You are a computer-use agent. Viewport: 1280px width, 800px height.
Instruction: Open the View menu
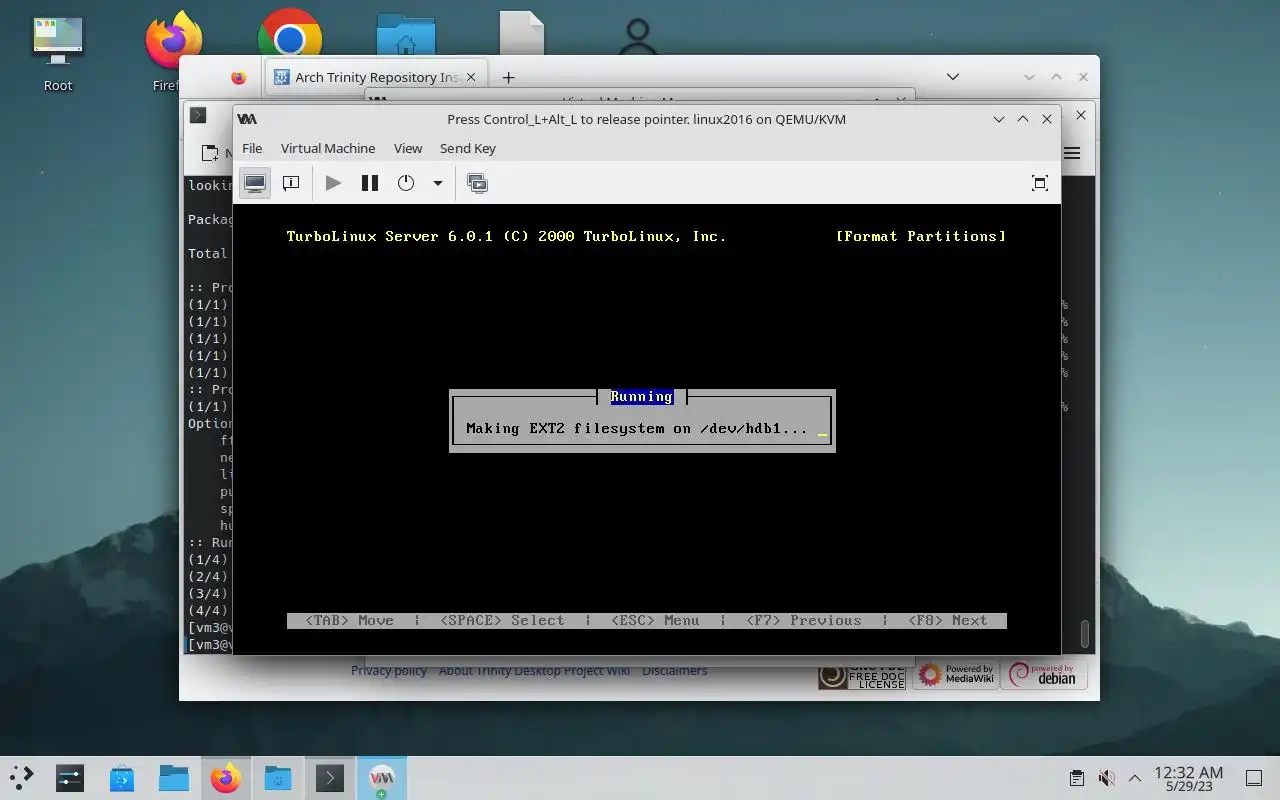point(408,148)
